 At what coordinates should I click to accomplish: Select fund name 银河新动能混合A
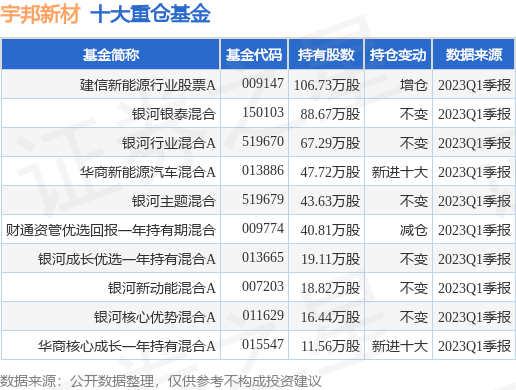click(x=162, y=288)
